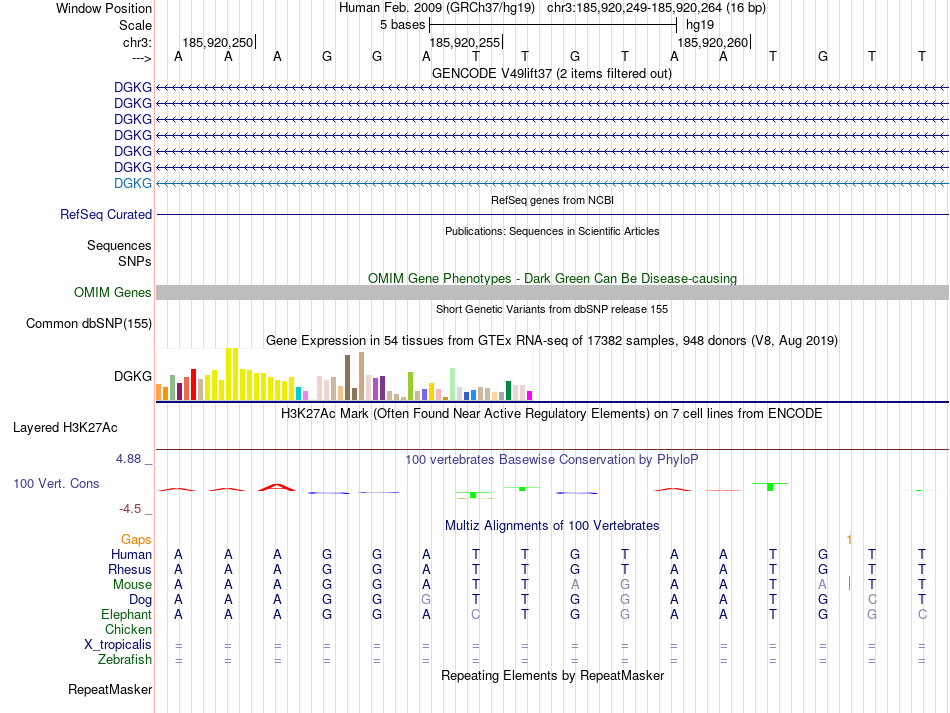Click 'Multiz Alignments of 100 Vertebrates' title
Screen dimensions: 950x713
pyautogui.click(x=552, y=526)
